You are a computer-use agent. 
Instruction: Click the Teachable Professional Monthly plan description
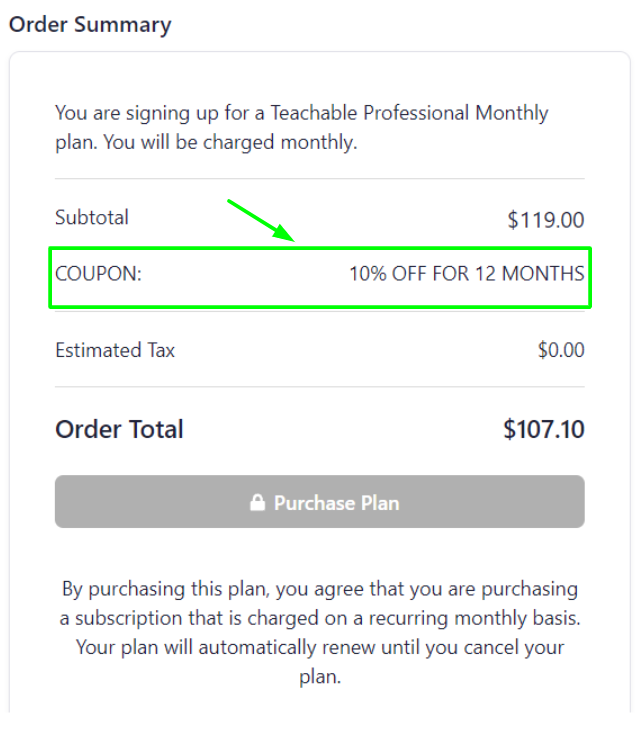(302, 128)
